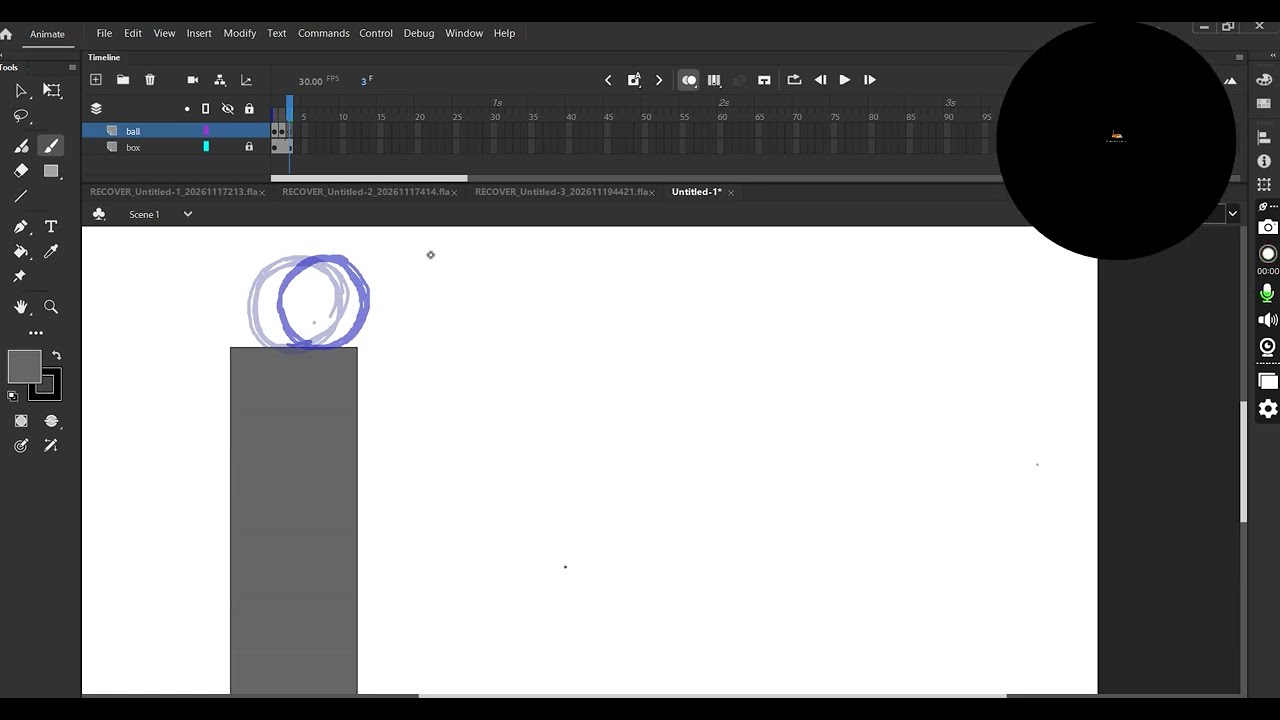Open the layer depth panel icon
The image size is (1280, 720).
point(246,80)
